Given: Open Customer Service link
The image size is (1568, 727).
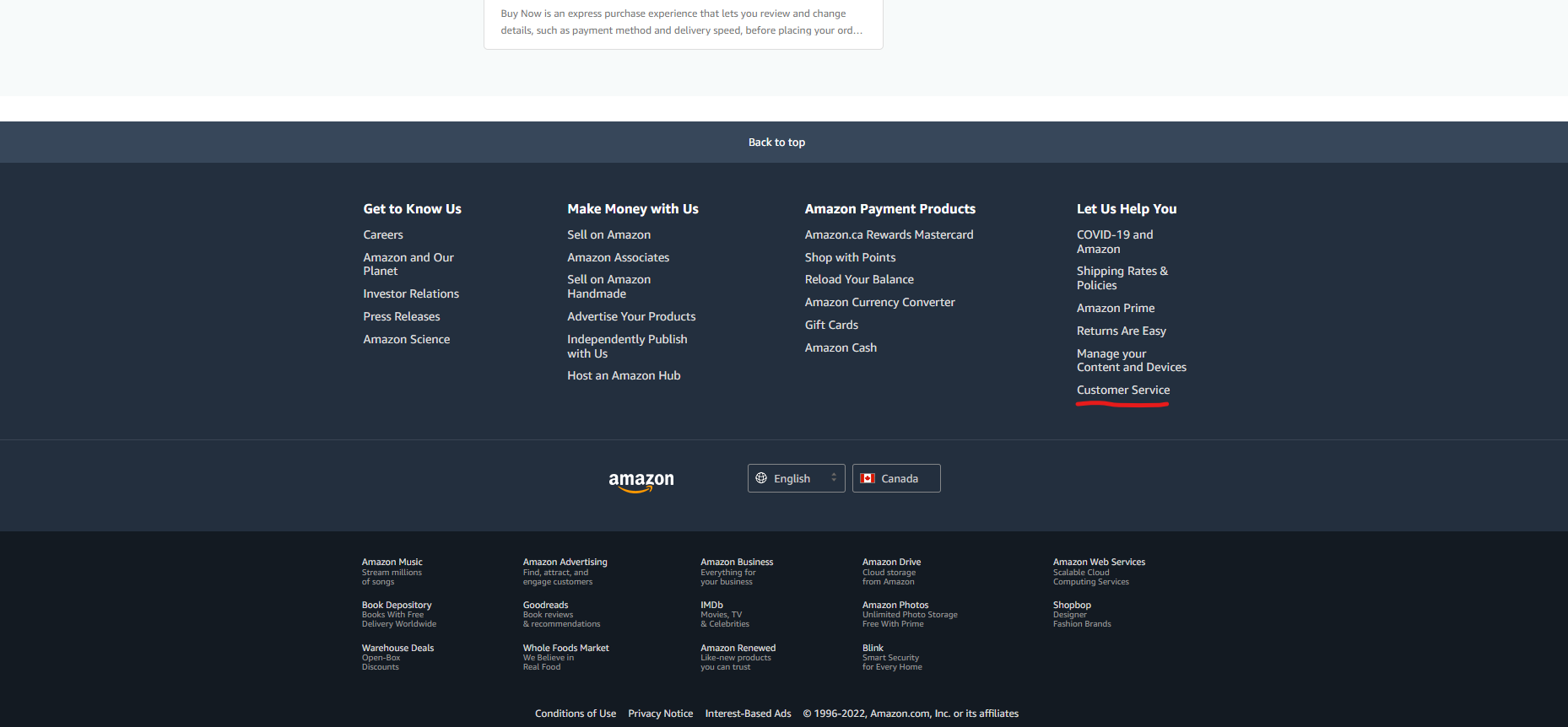Looking at the screenshot, I should [1123, 390].
